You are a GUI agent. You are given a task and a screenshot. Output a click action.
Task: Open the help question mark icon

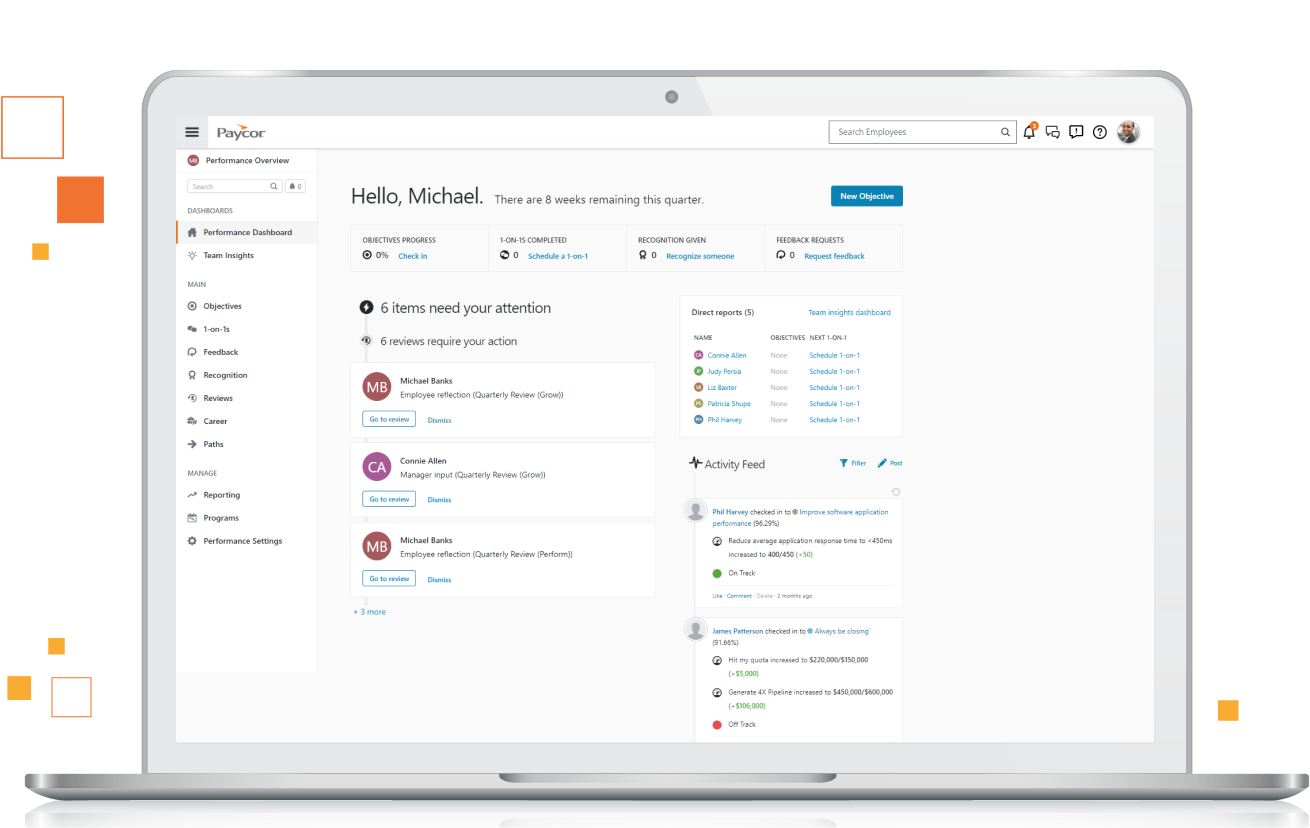point(1100,132)
